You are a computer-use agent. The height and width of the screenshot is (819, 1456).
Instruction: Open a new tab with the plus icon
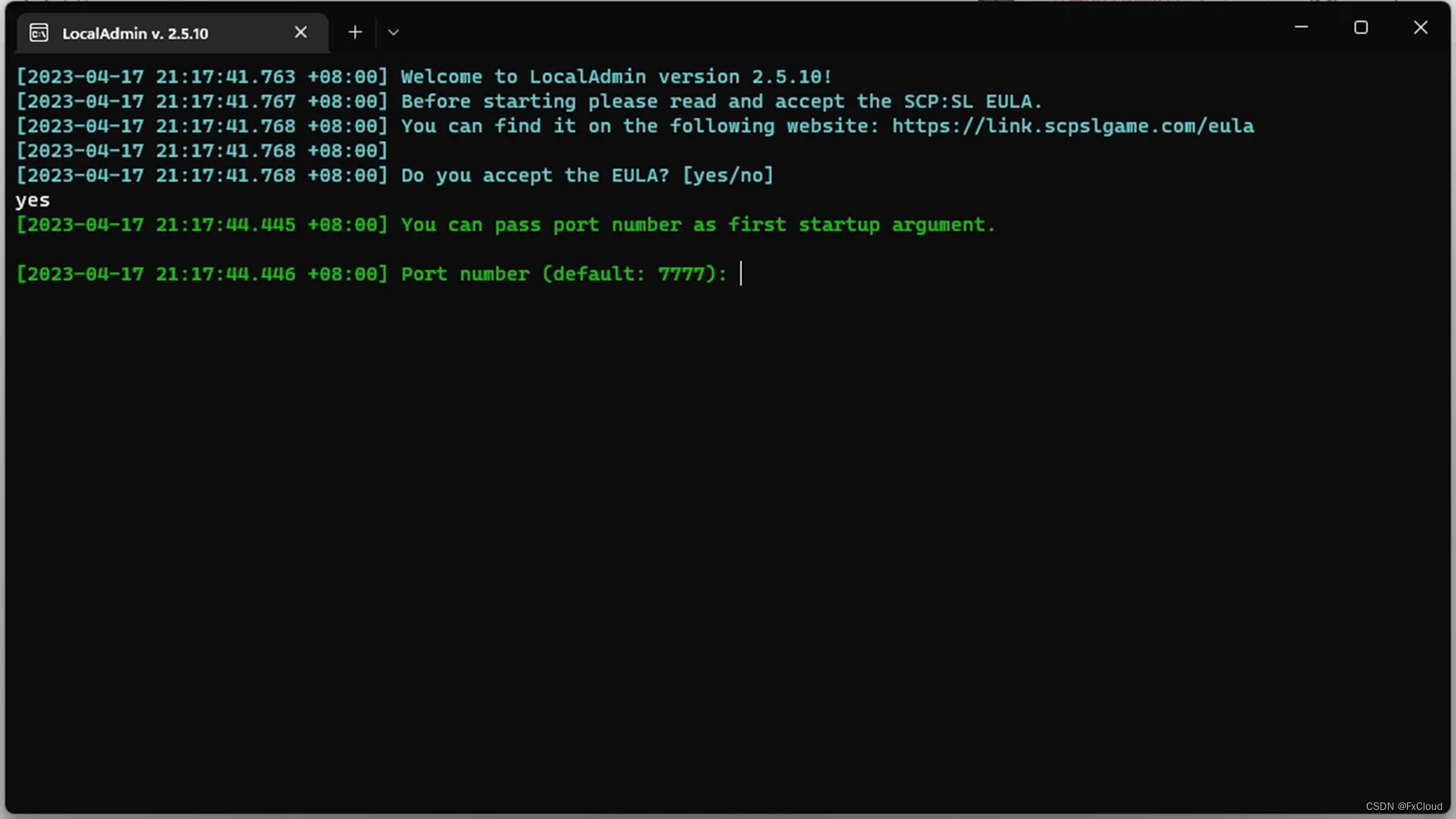(x=355, y=32)
